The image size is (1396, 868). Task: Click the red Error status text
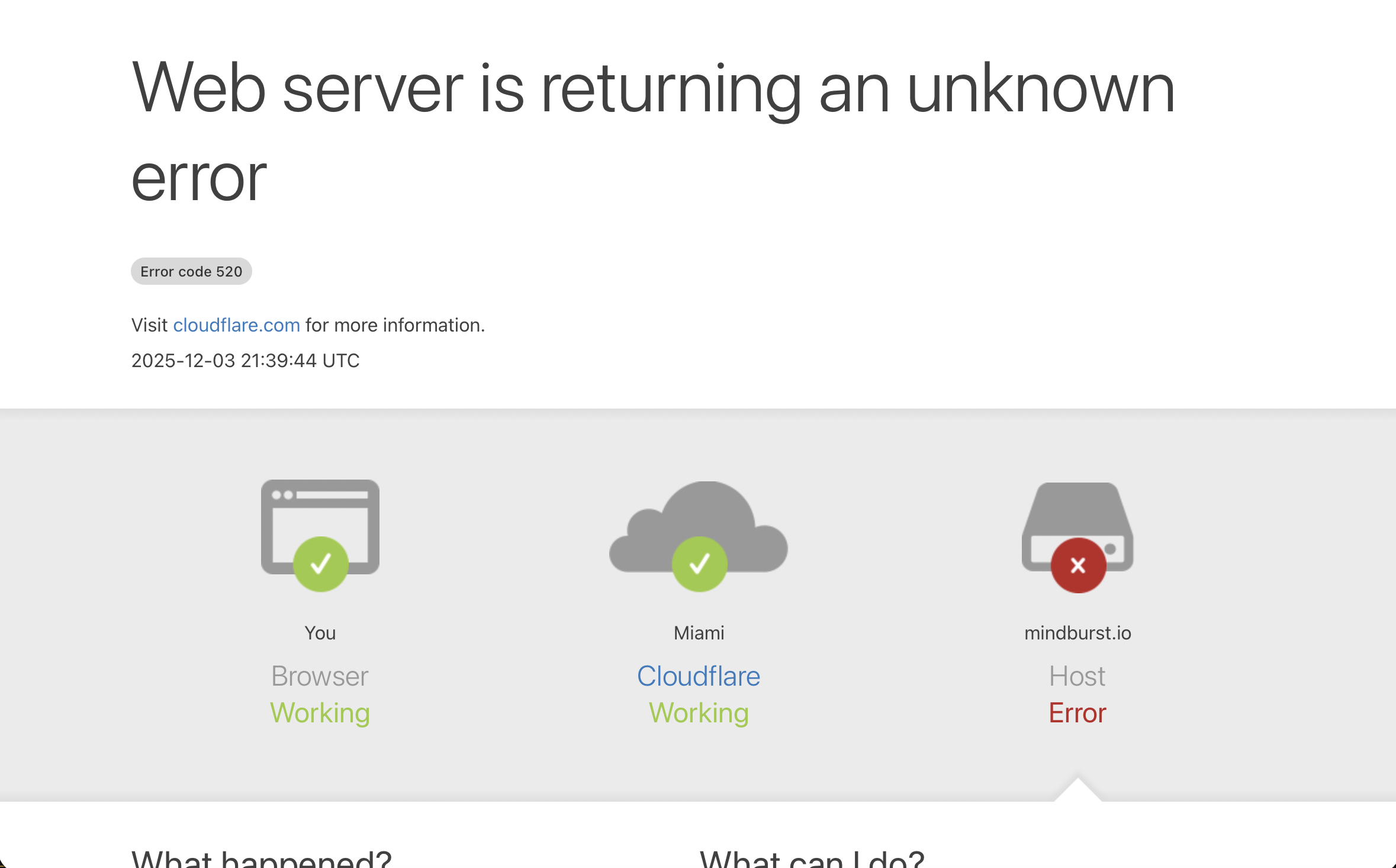tap(1077, 713)
